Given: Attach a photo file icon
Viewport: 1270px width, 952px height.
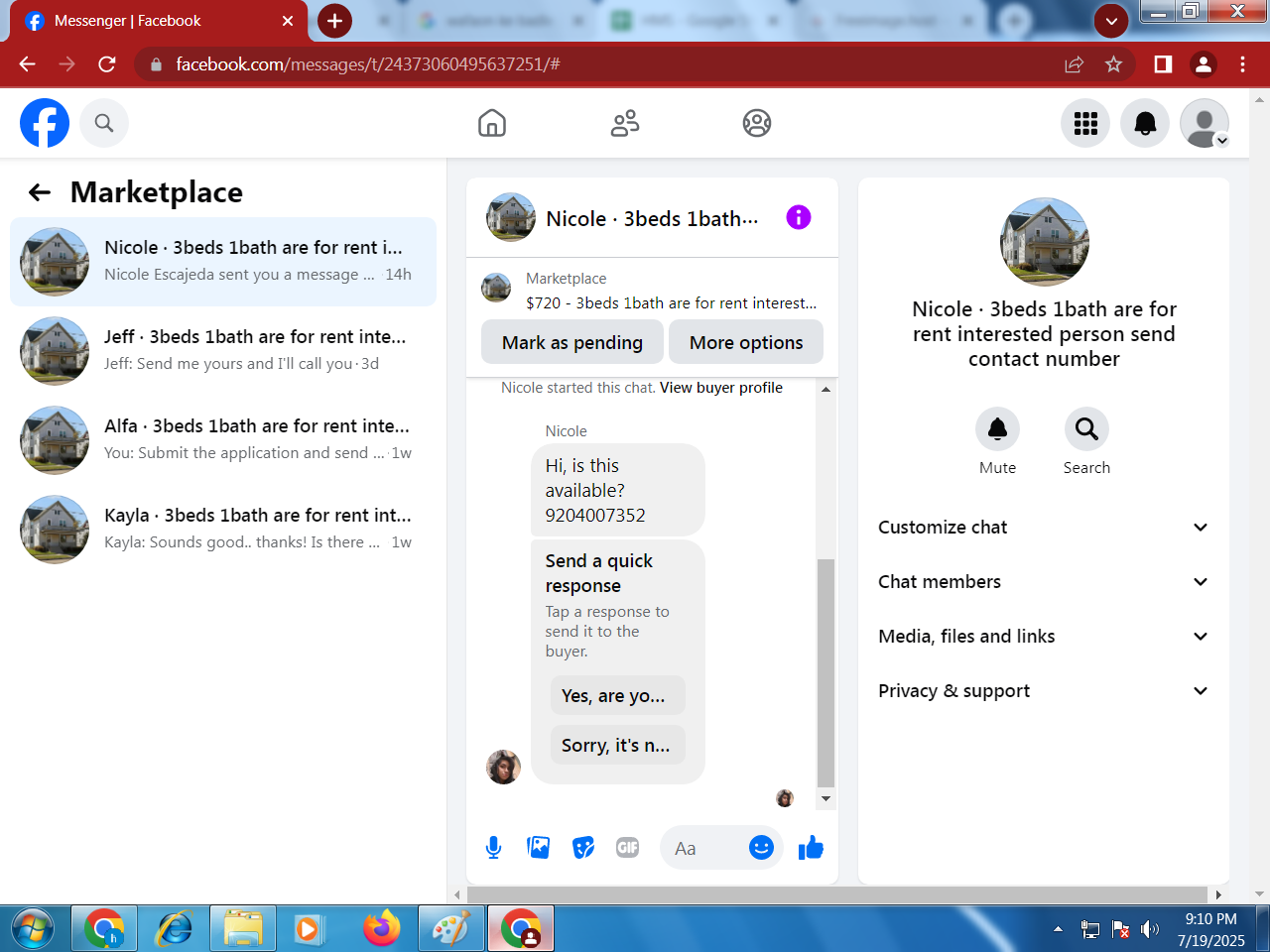Looking at the screenshot, I should click(x=539, y=848).
